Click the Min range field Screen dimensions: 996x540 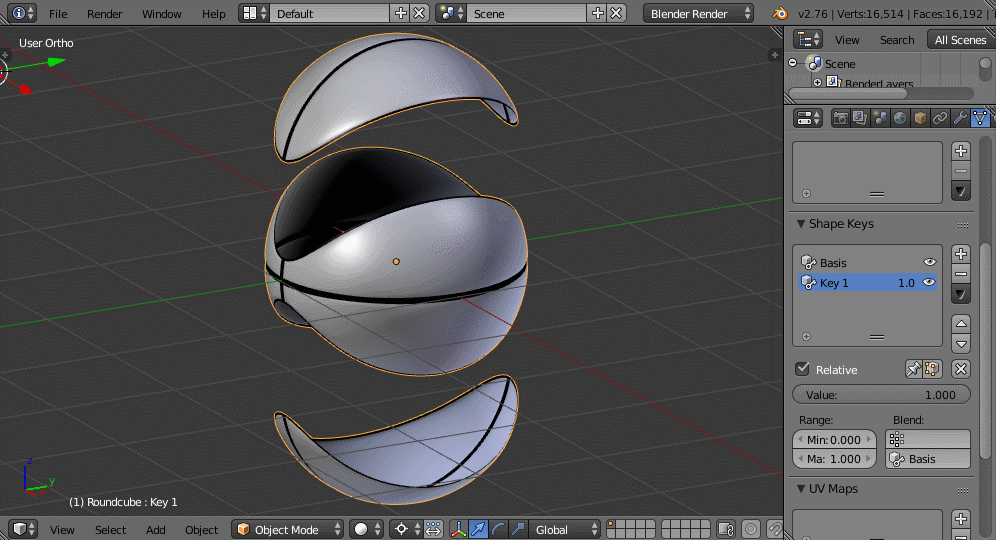coord(835,440)
